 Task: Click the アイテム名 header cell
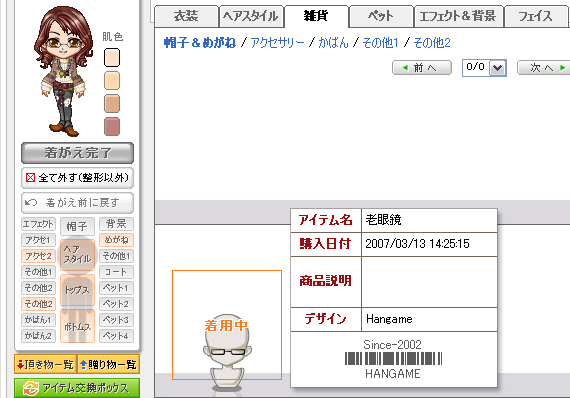(x=326, y=220)
